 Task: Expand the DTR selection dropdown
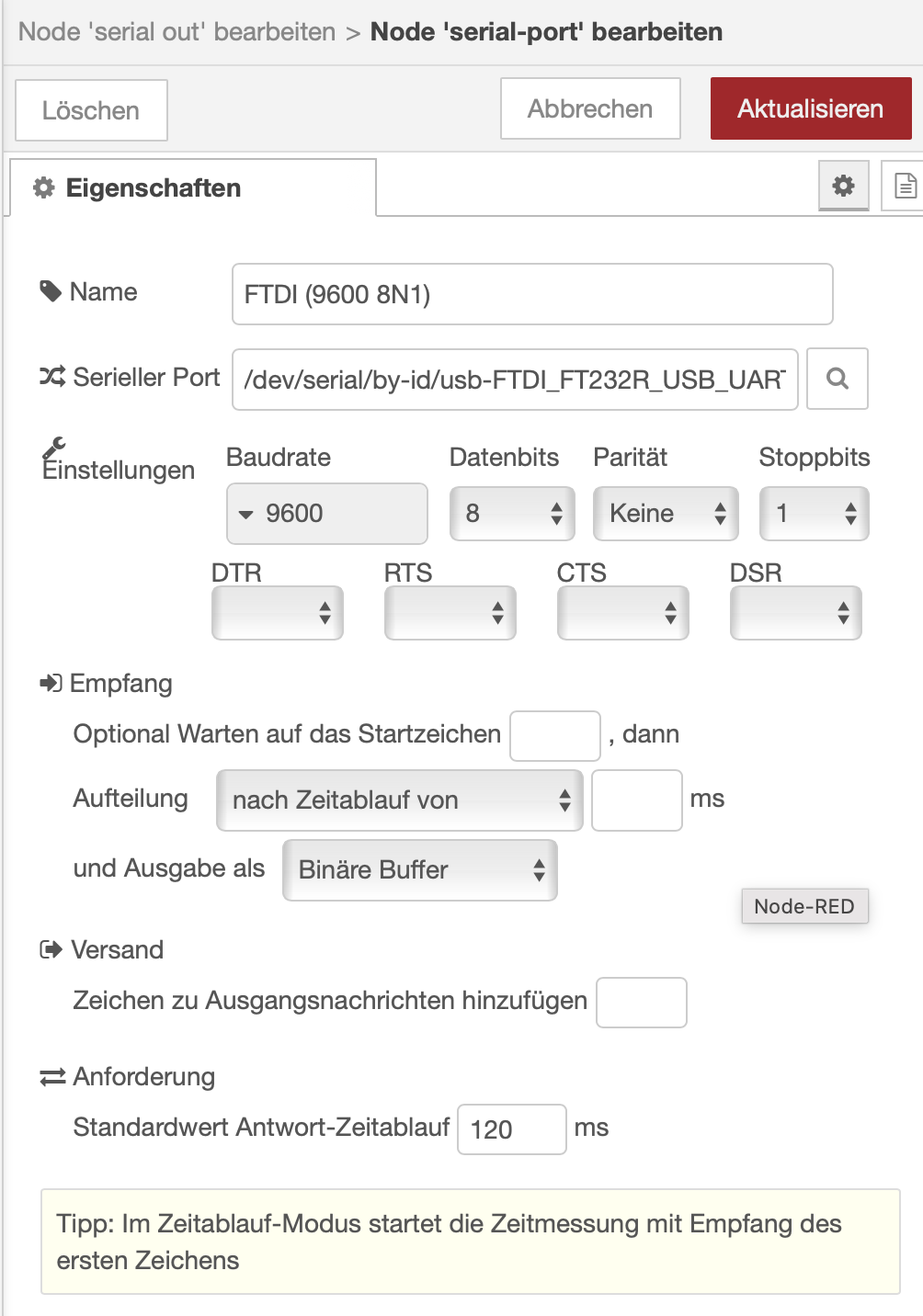pyautogui.click(x=277, y=613)
